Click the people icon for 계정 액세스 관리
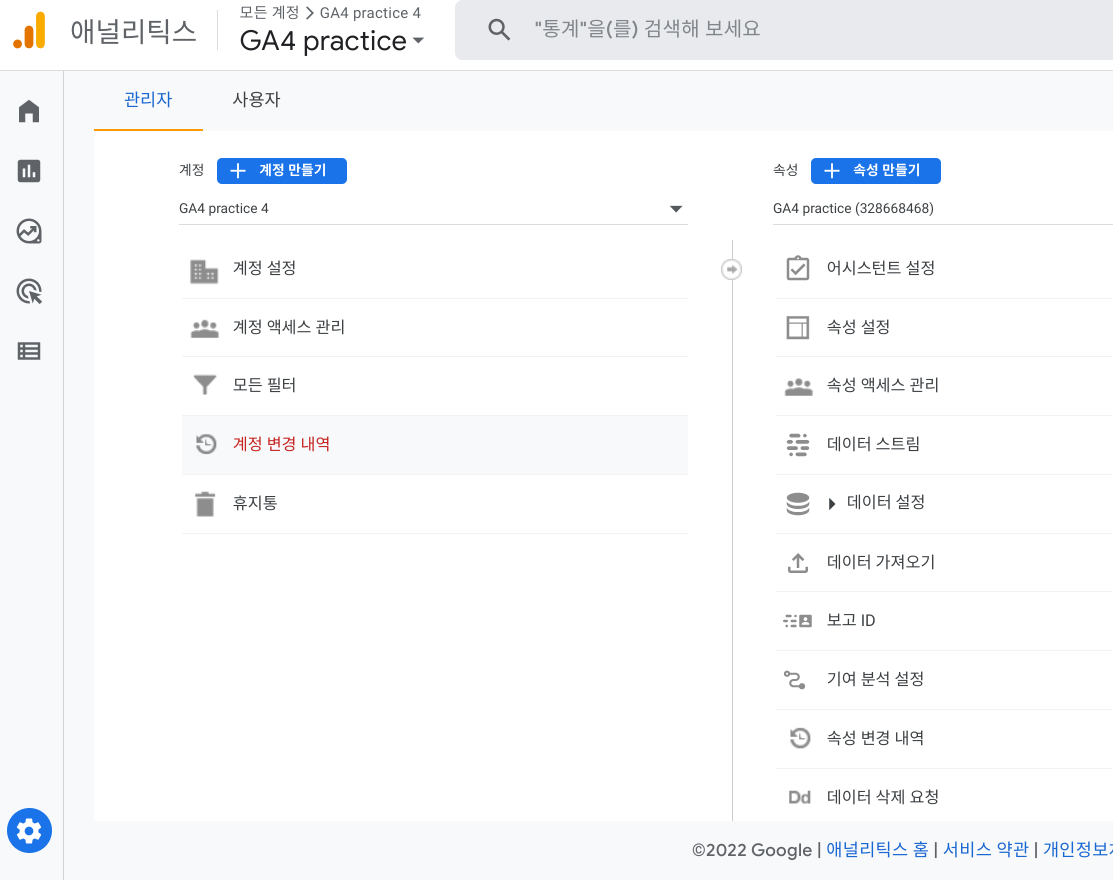 [x=204, y=329]
